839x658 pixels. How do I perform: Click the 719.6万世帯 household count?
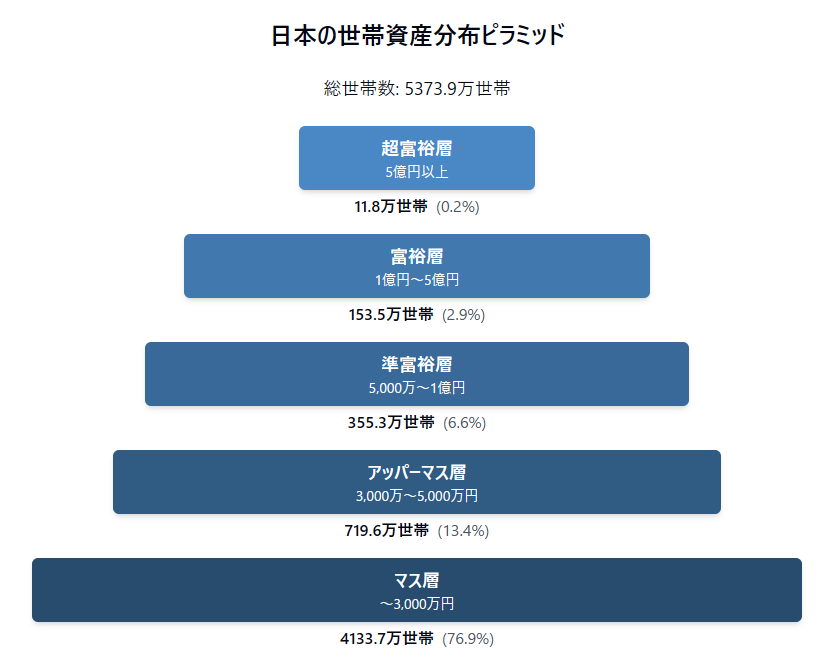click(x=387, y=531)
